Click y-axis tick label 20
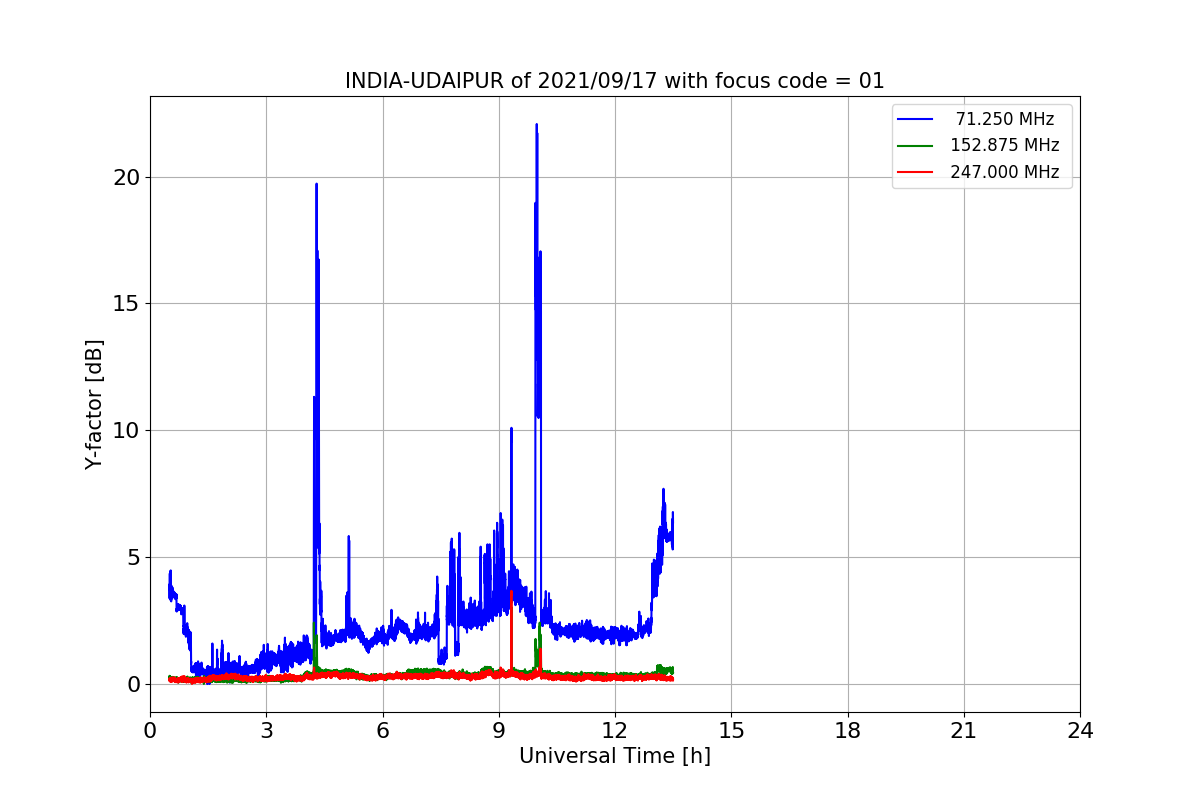Screen dimensions: 1200x800 tap(127, 177)
